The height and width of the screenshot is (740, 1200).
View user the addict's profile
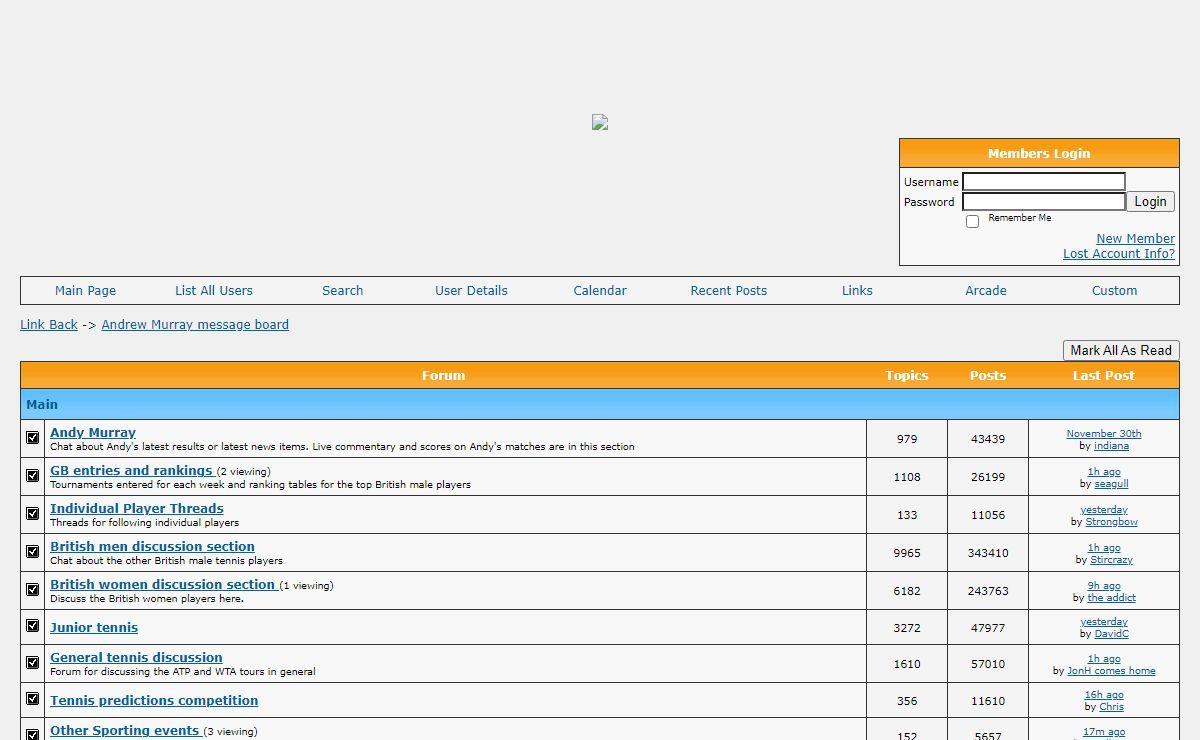click(x=1112, y=597)
